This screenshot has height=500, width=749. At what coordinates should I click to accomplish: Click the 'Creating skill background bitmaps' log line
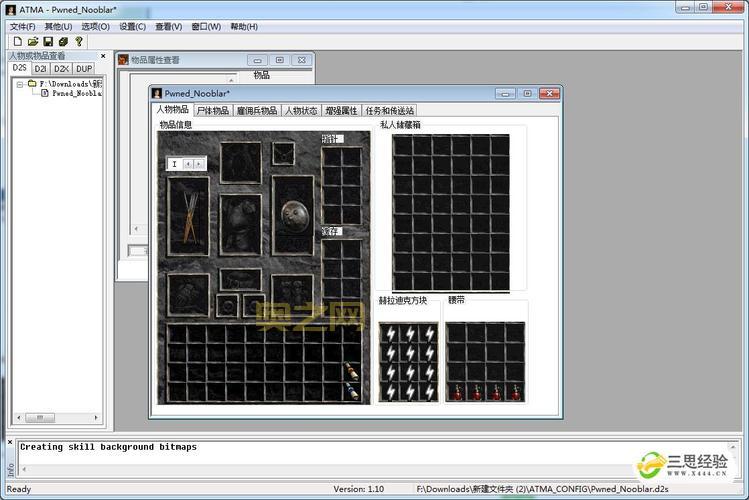click(108, 447)
